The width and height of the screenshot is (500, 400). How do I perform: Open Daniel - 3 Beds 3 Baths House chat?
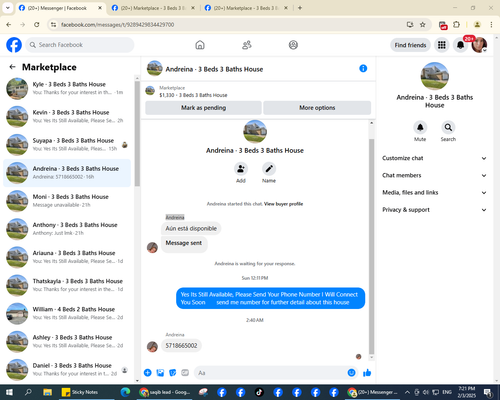[x=67, y=369]
